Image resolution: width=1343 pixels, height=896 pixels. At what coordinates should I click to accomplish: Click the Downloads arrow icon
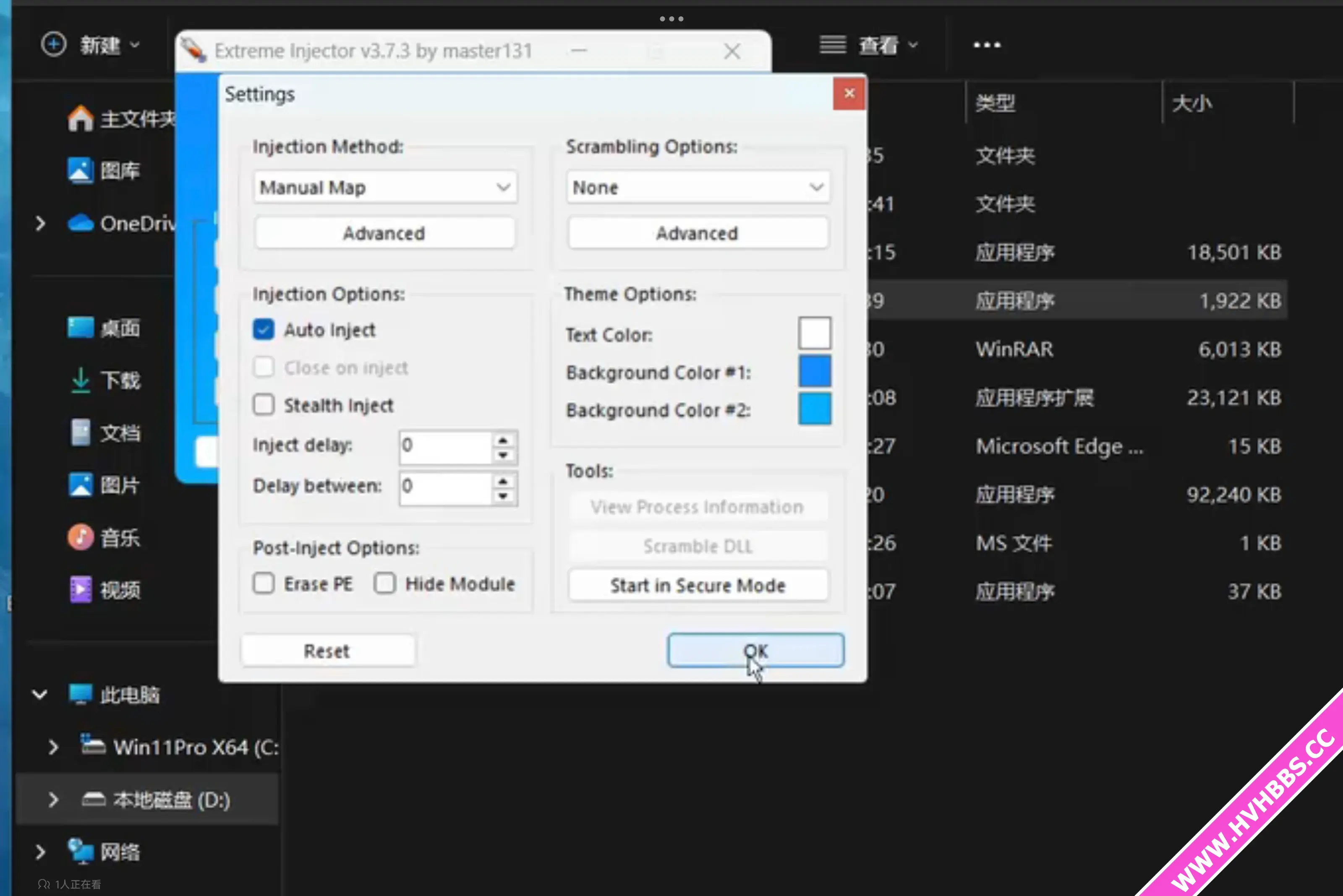(81, 380)
